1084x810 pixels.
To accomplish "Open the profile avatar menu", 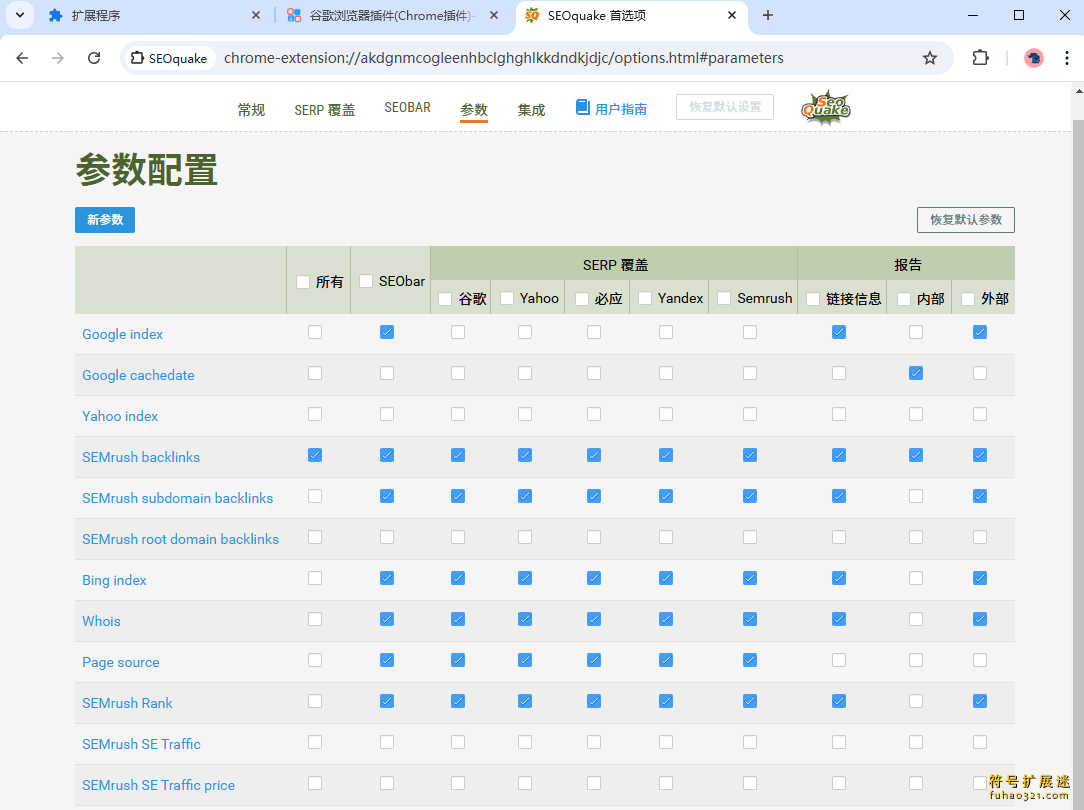I will click(1034, 58).
